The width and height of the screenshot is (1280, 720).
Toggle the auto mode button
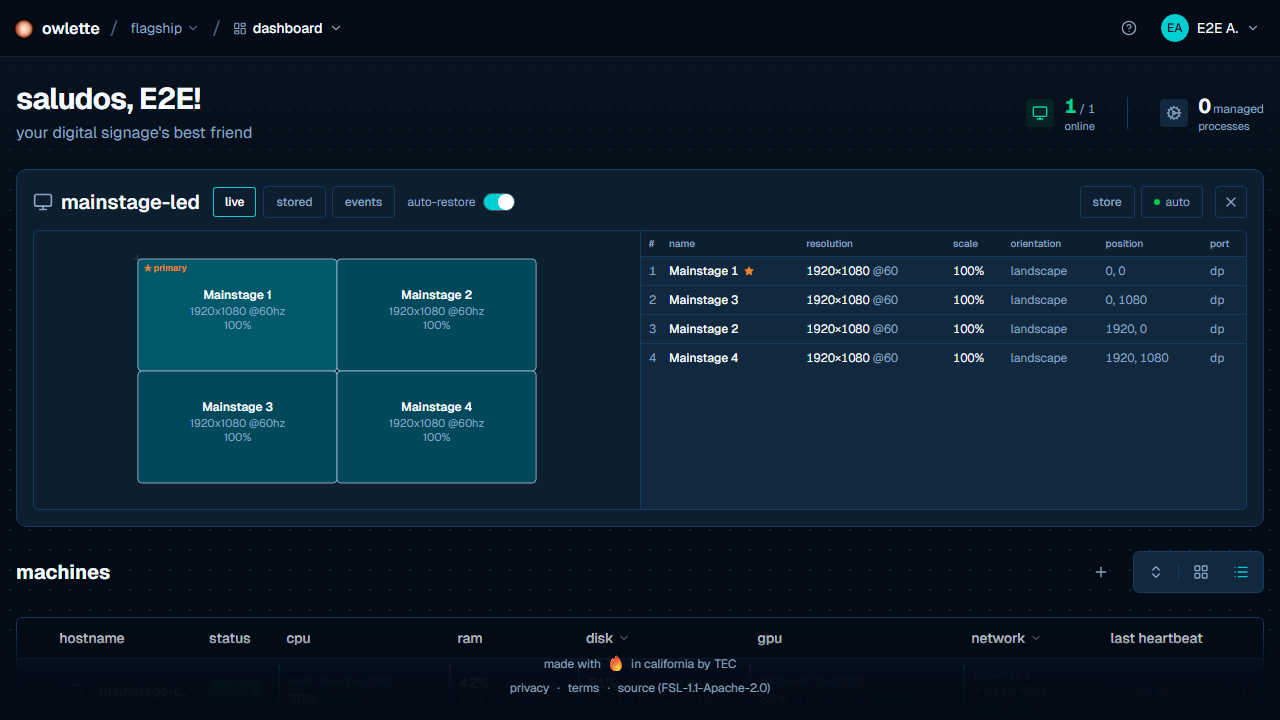point(1171,202)
